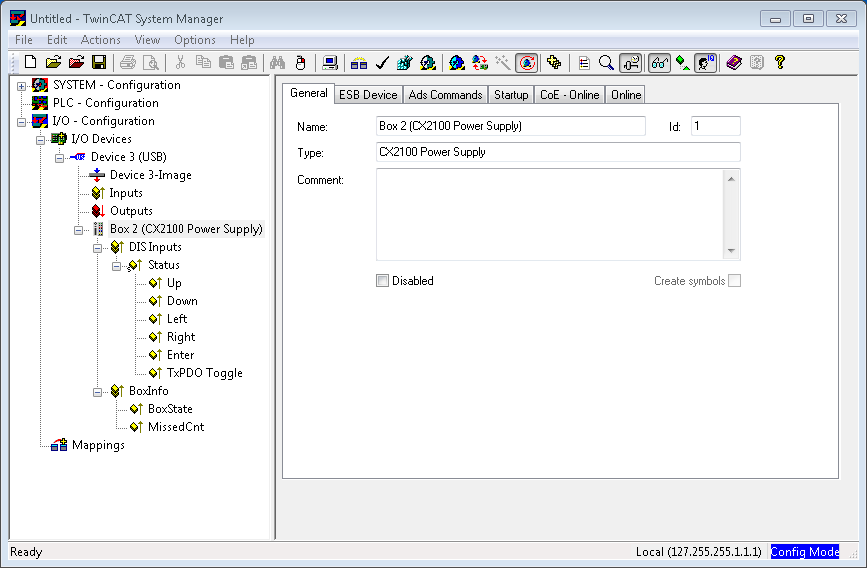Image resolution: width=867 pixels, height=568 pixels.
Task: Click the Outputs red arrow icon
Action: coord(98,211)
